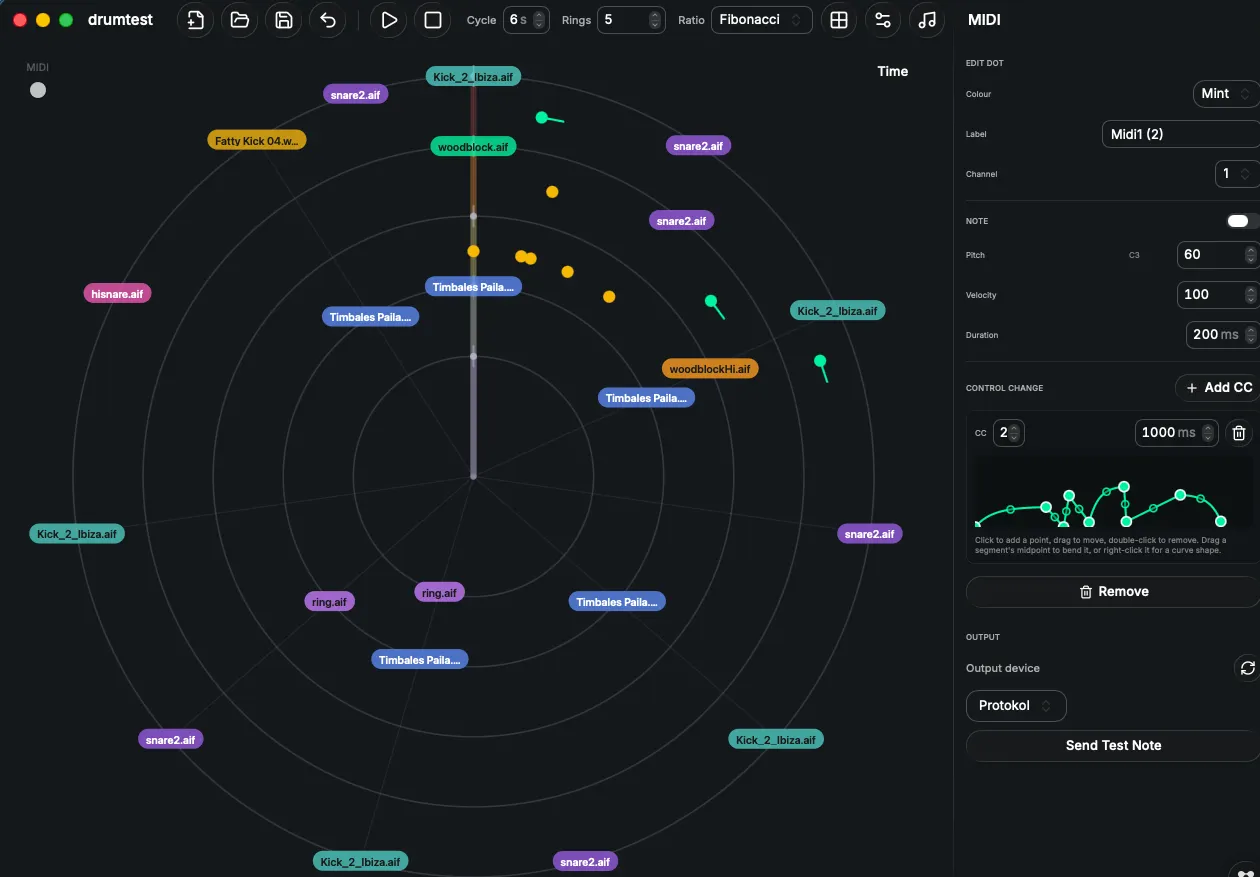Focus the Label field containing Midi1 (2)

click(x=1180, y=134)
